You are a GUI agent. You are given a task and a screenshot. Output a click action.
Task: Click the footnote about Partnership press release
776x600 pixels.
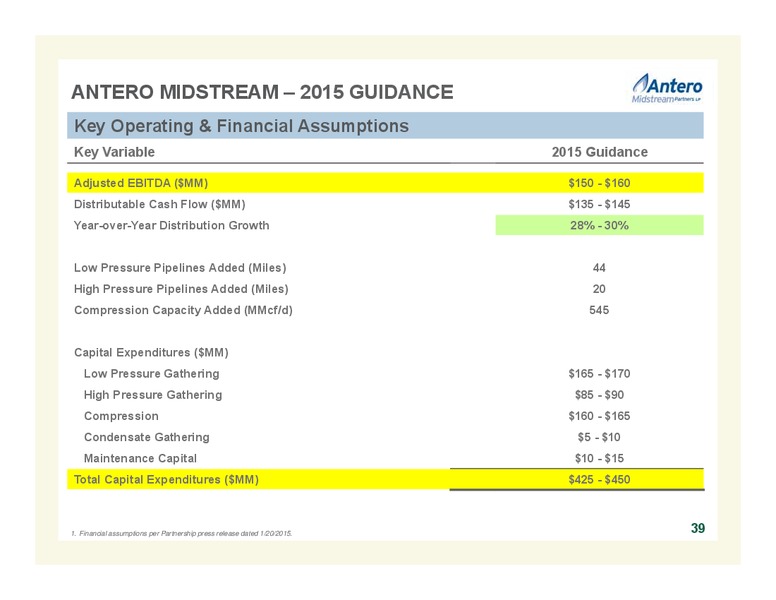coord(182,534)
